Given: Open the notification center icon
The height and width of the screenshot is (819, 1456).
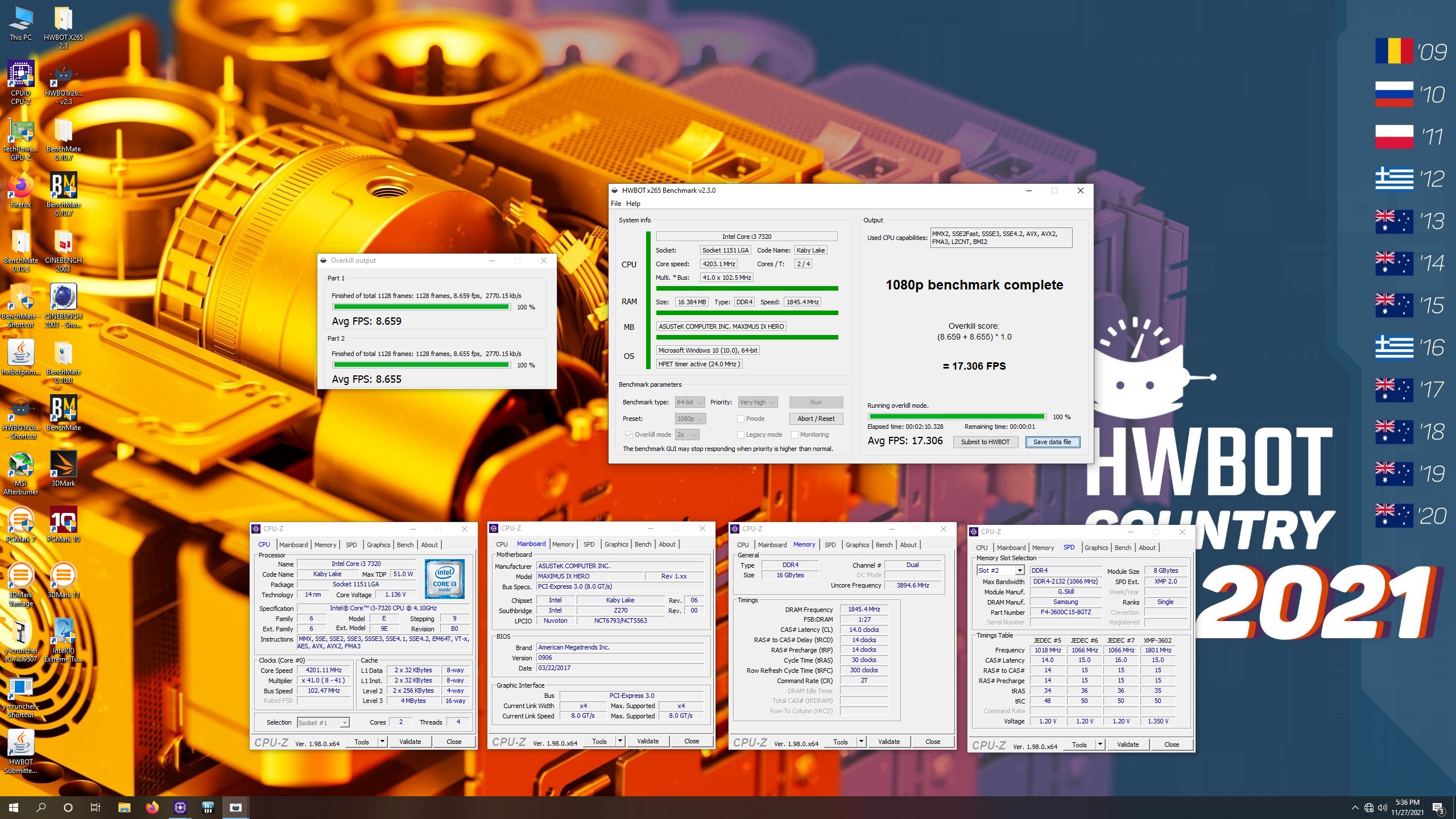Looking at the screenshot, I should [1438, 807].
